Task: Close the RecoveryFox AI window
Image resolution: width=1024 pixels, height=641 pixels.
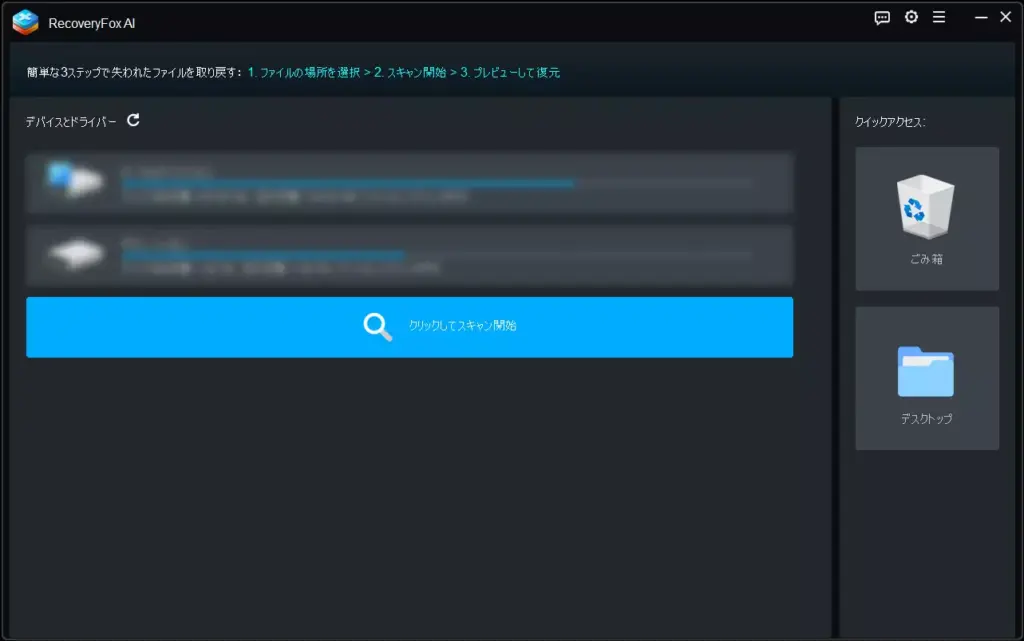Action: [x=1006, y=17]
